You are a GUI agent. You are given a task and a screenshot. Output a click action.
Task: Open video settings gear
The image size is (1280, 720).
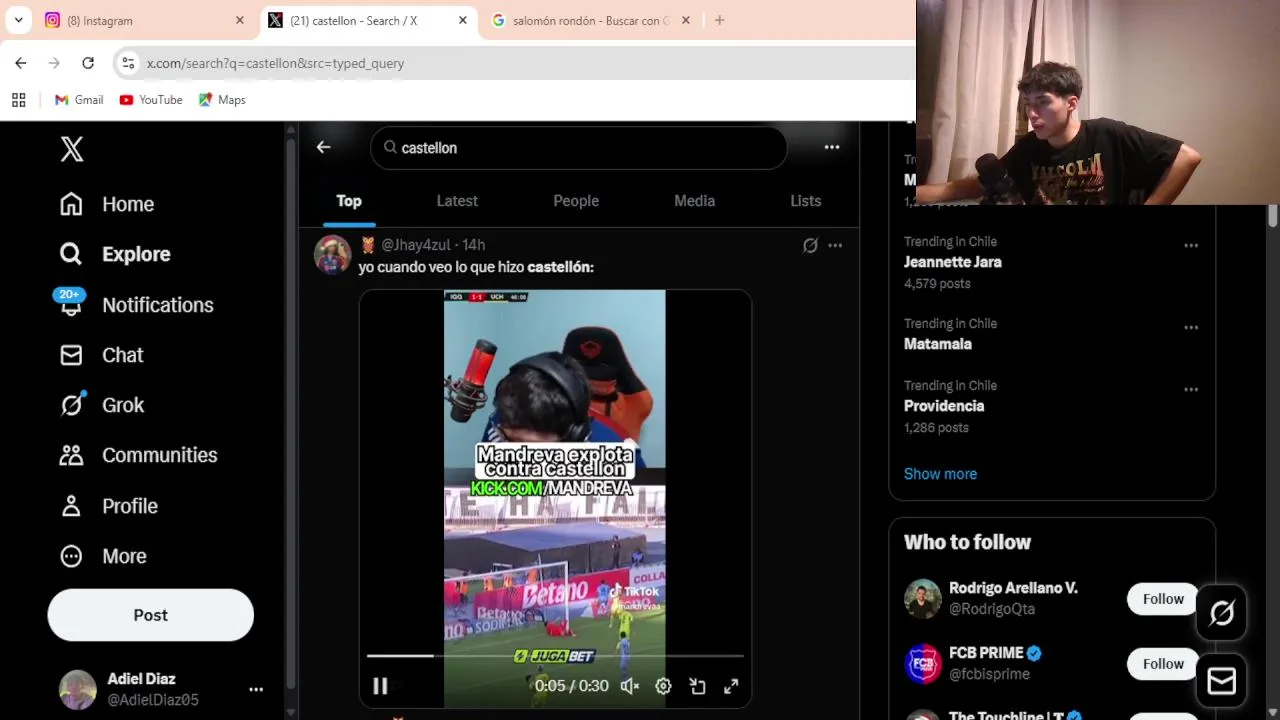(663, 686)
